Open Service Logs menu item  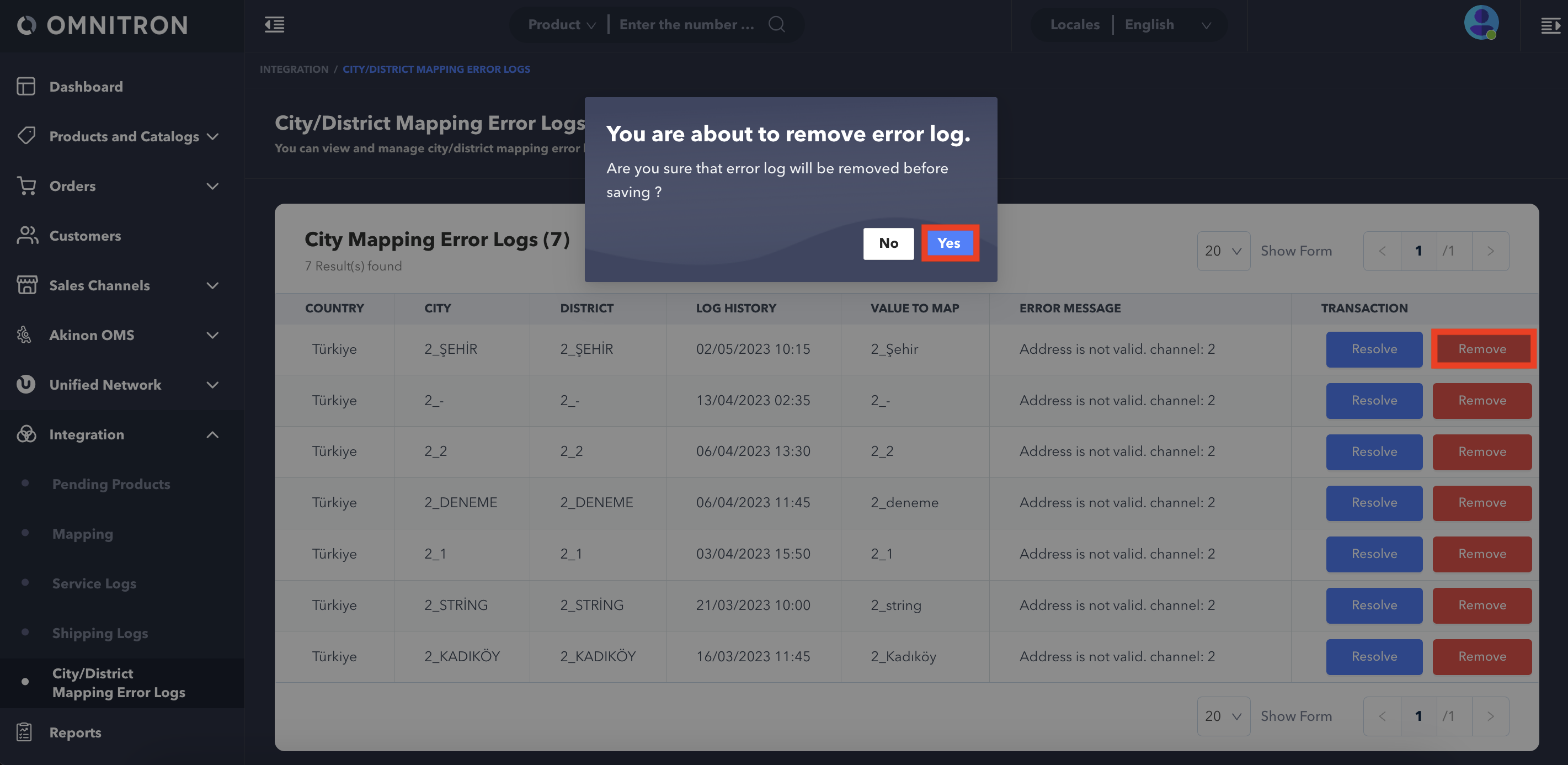pyautogui.click(x=94, y=583)
